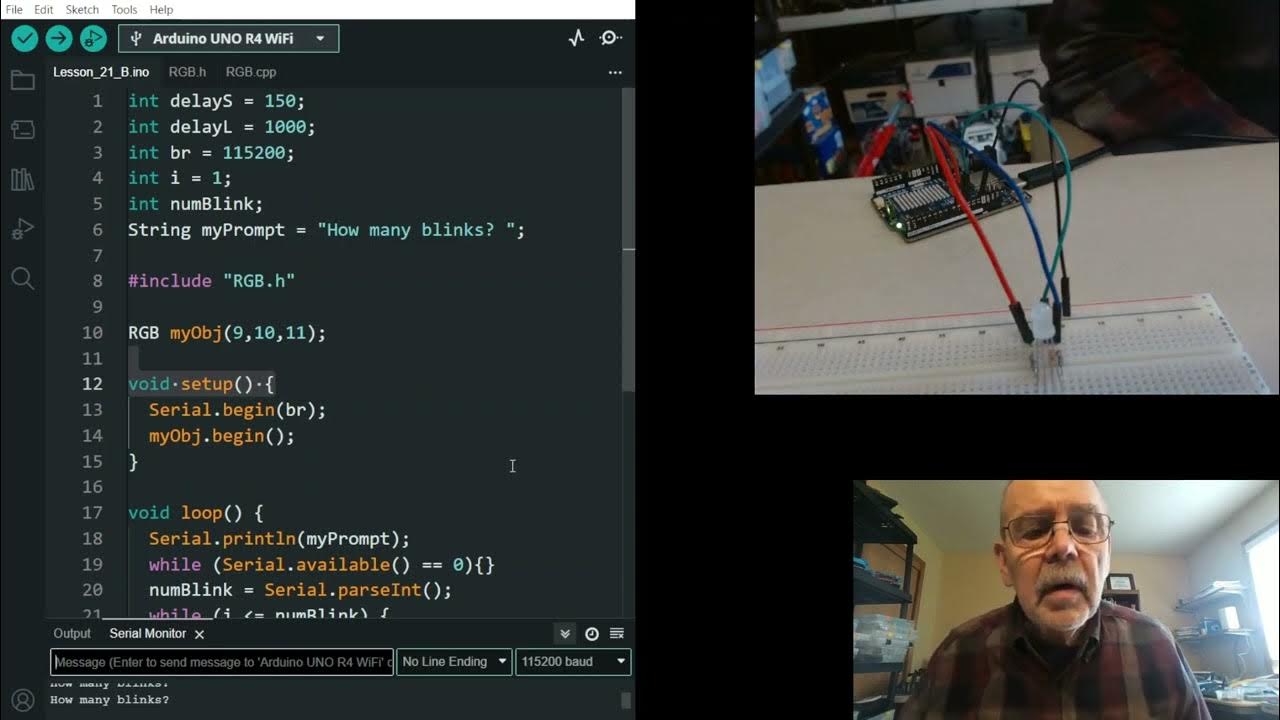
Task: Close the Serial Monitor tab
Action: coord(199,634)
